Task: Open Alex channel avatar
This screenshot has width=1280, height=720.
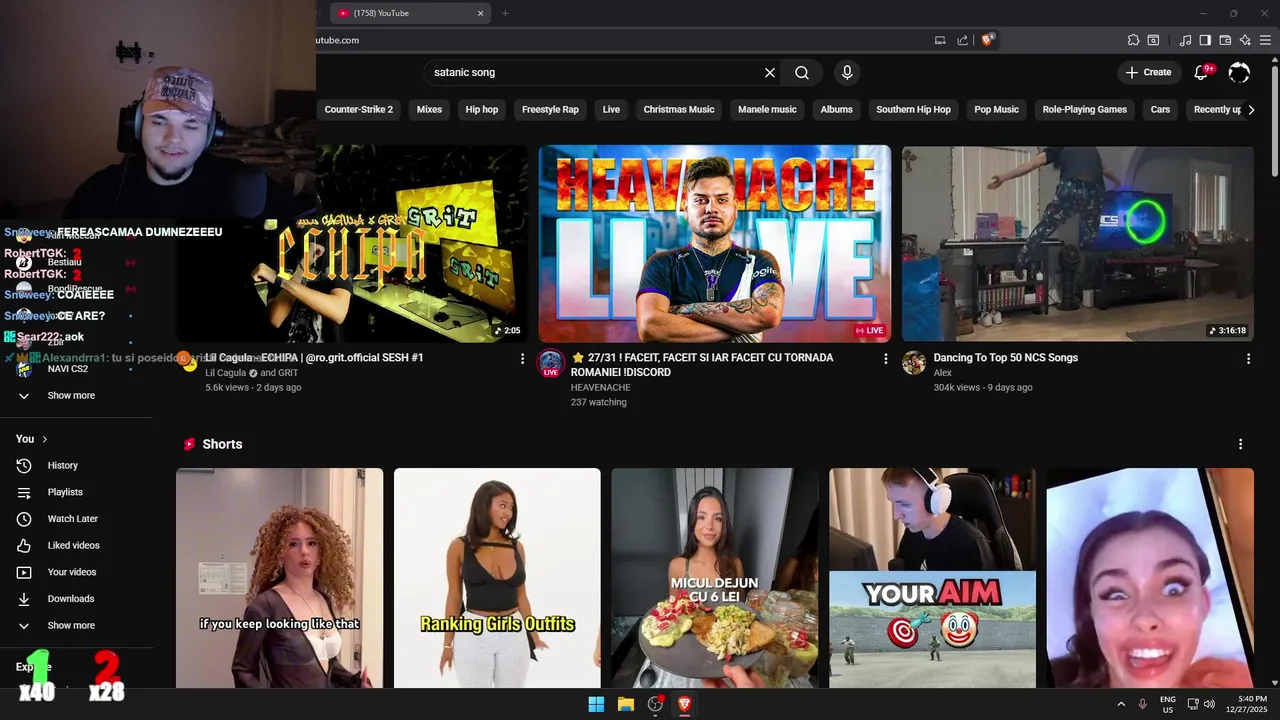Action: tap(914, 362)
